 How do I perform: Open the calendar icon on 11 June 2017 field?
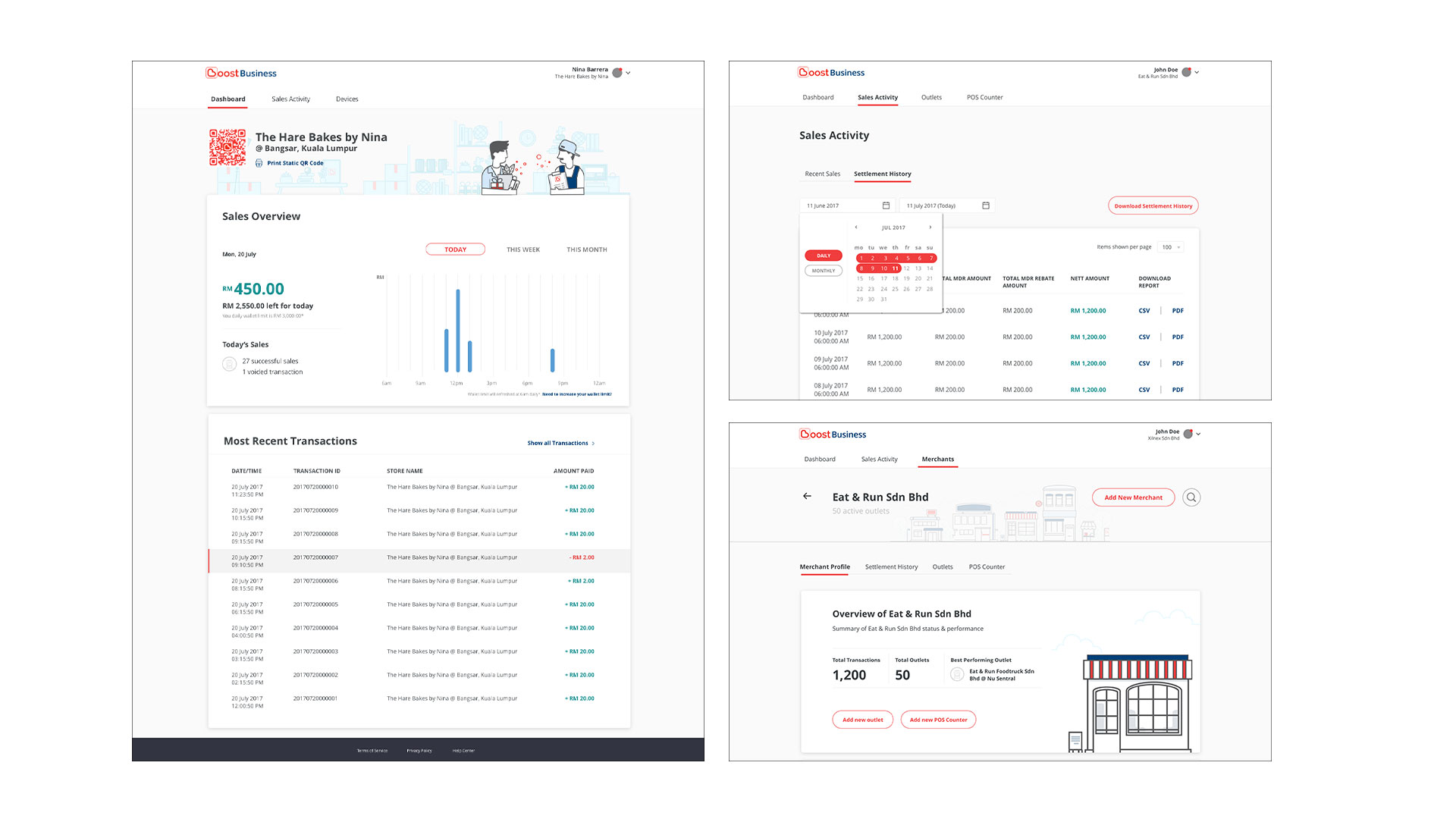pos(886,206)
